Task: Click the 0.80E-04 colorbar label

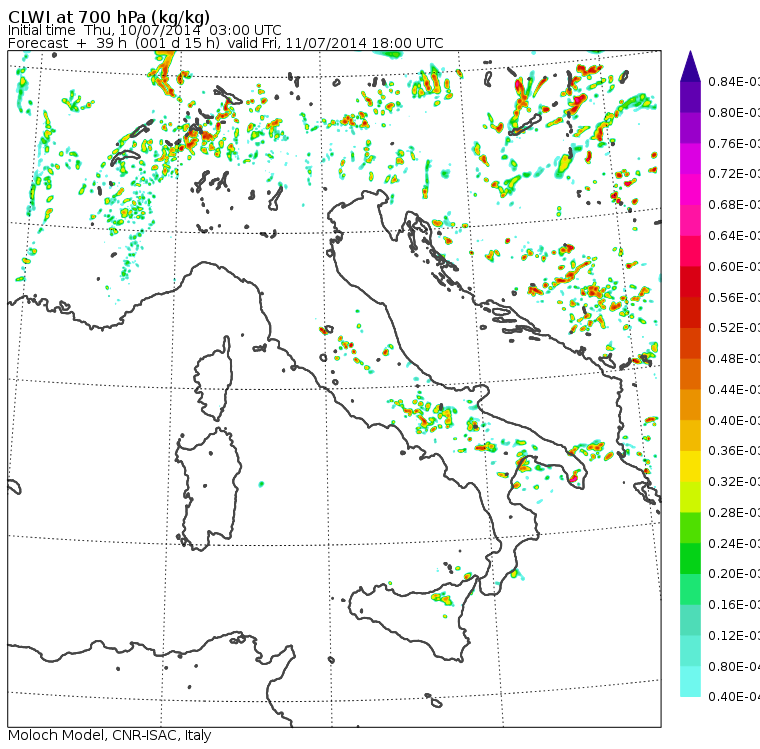Action: (x=734, y=667)
